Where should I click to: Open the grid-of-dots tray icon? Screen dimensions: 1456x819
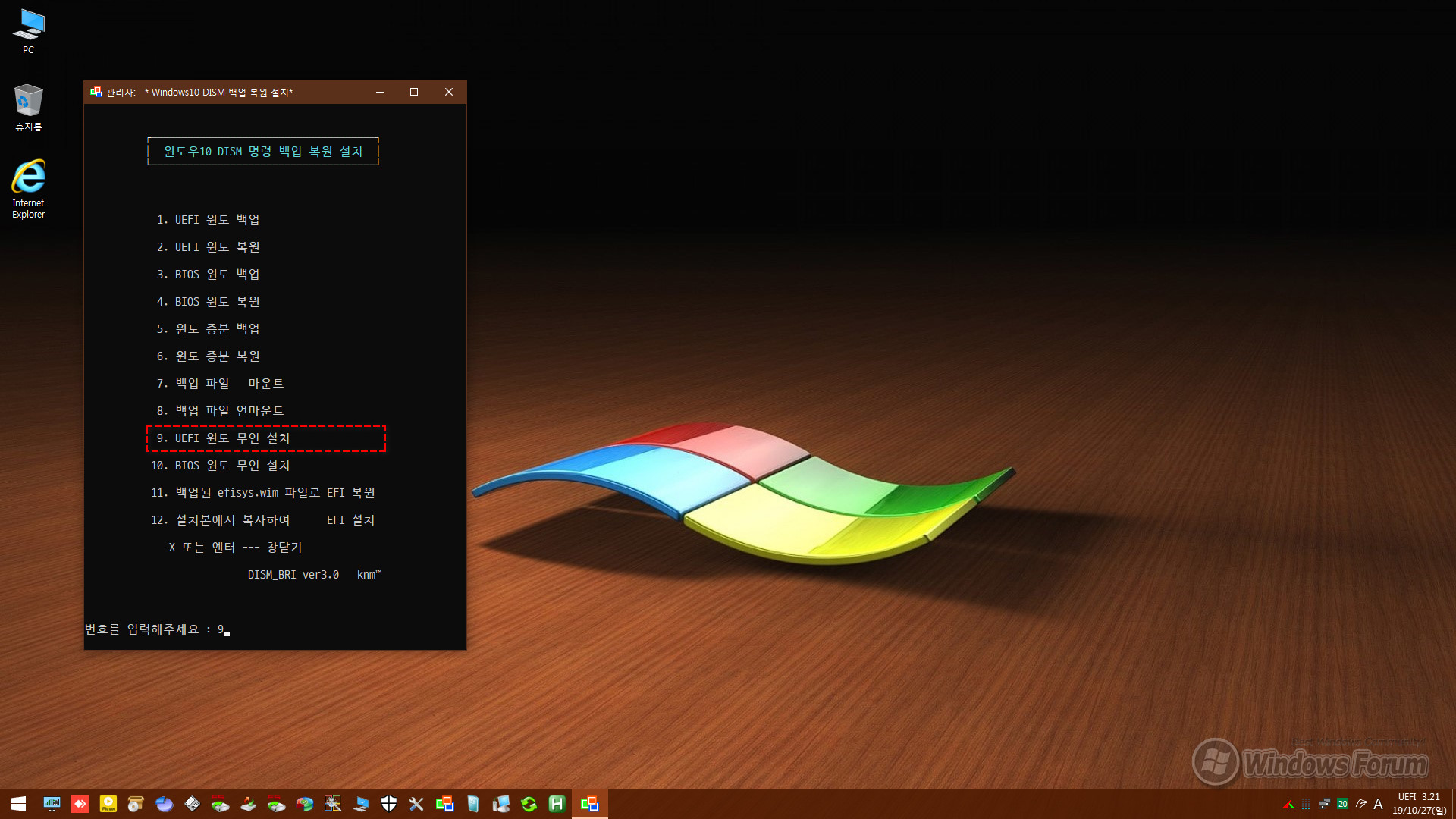click(1306, 805)
